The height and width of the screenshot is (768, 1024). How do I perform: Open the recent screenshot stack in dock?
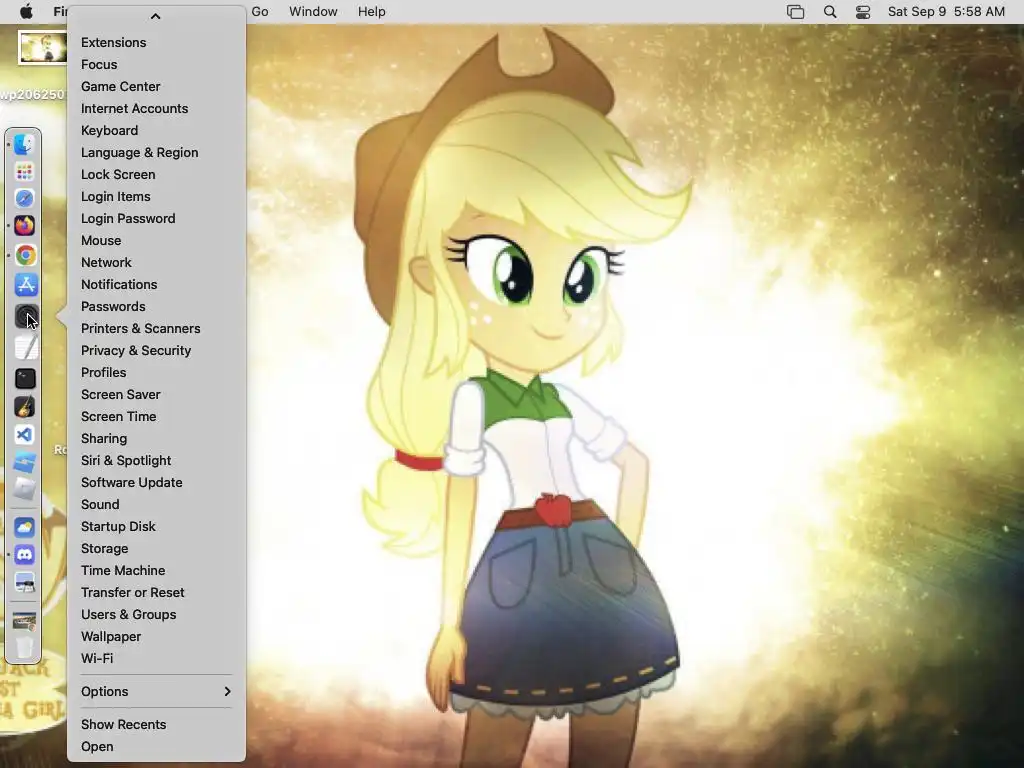(24, 621)
